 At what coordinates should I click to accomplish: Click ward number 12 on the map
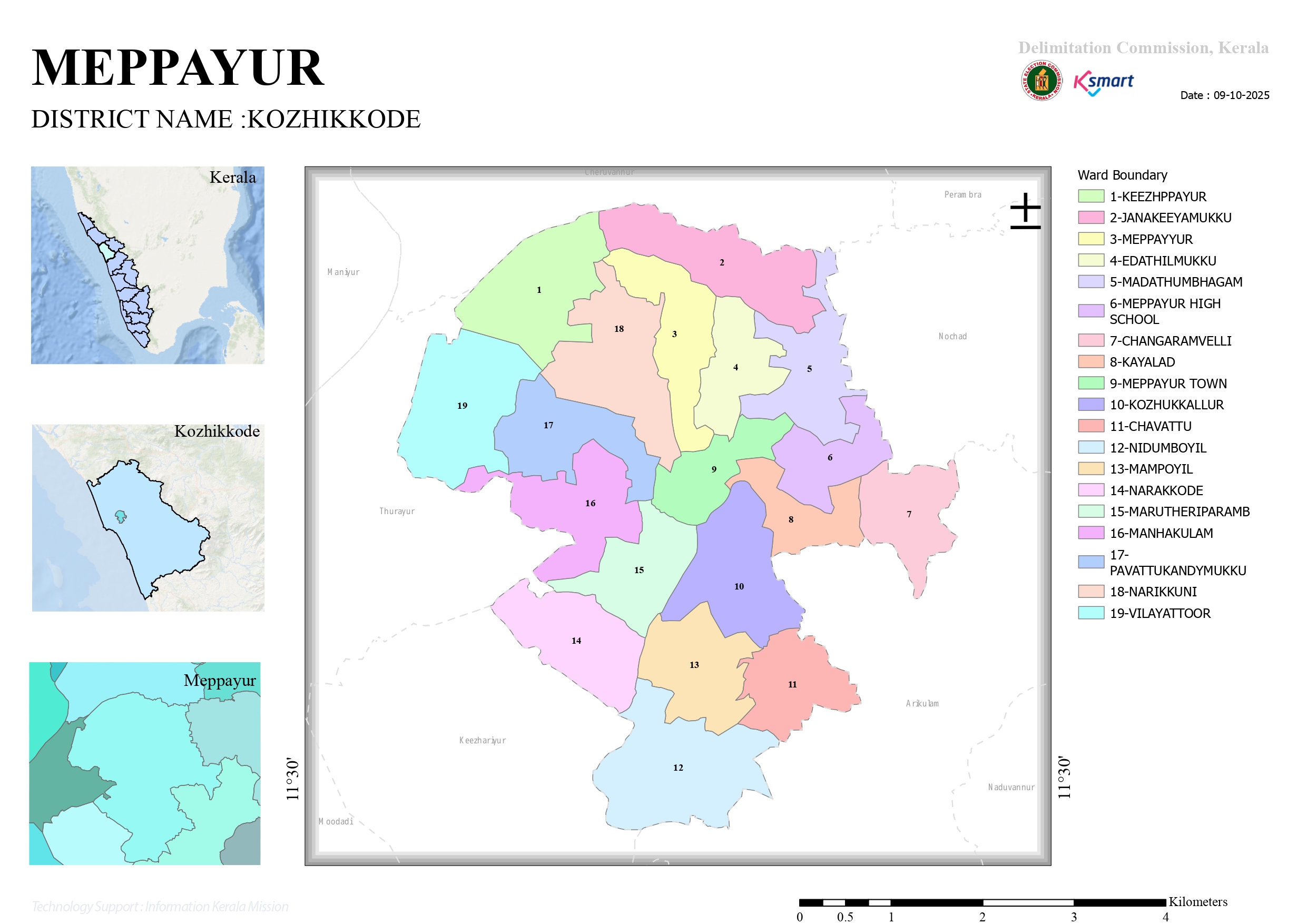678,768
